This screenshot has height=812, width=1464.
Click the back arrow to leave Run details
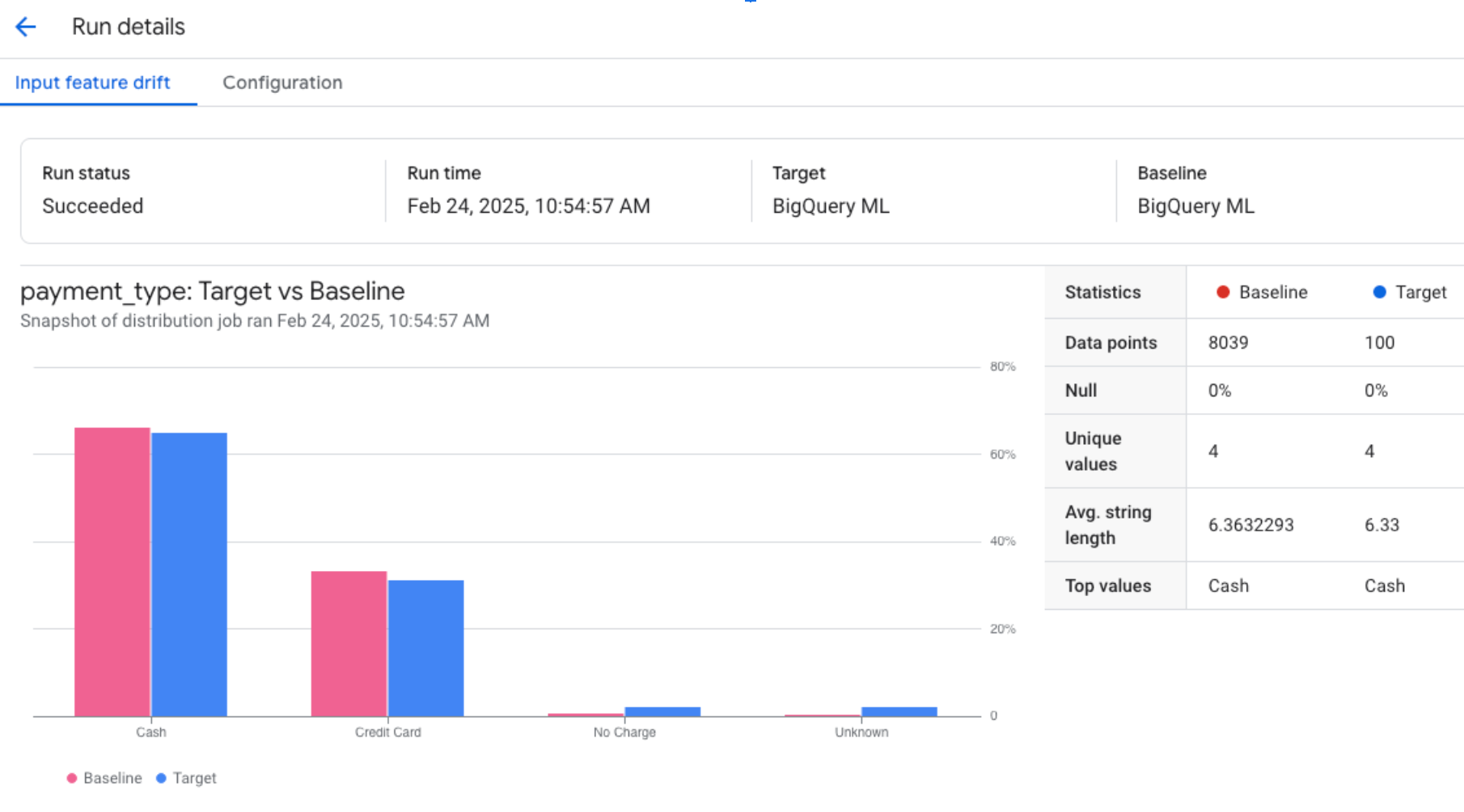pyautogui.click(x=26, y=27)
